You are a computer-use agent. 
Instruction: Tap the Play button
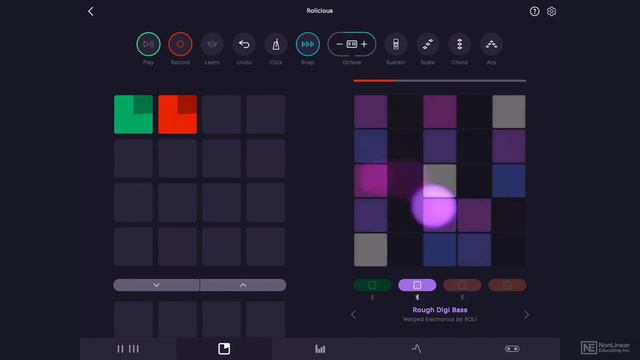click(148, 44)
